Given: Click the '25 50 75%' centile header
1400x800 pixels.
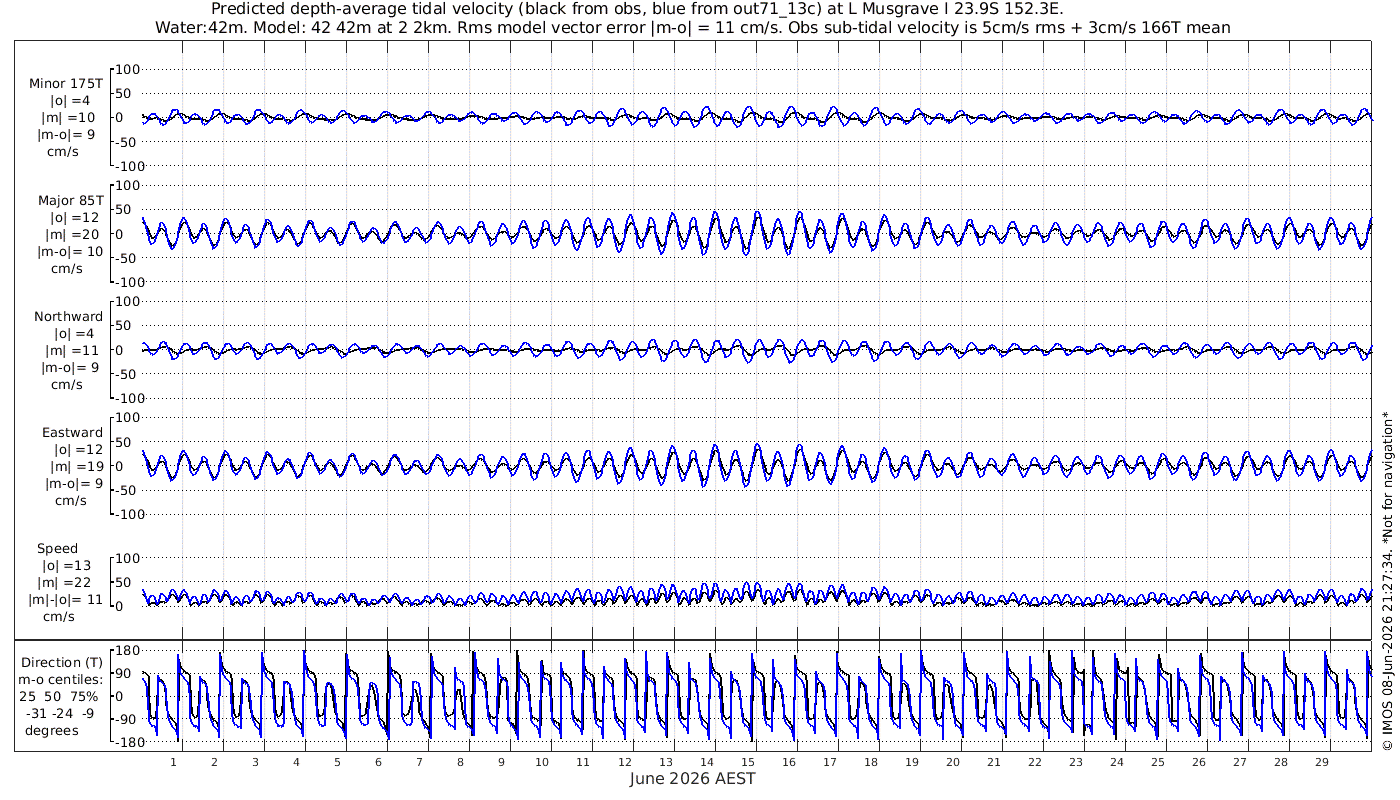Looking at the screenshot, I should tap(61, 696).
